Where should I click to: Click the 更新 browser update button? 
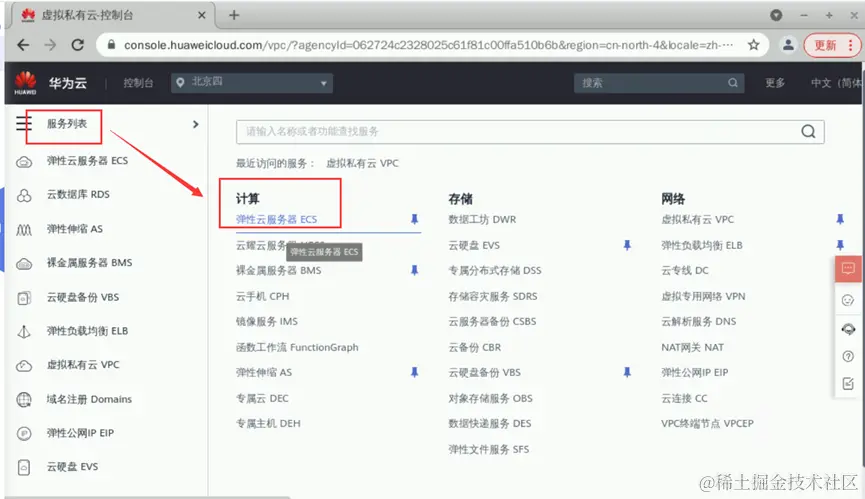(x=825, y=45)
